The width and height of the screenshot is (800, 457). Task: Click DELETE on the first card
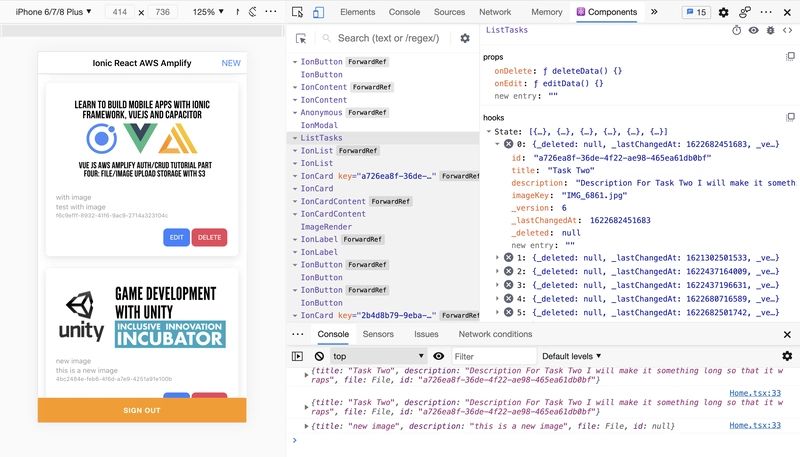click(x=209, y=237)
